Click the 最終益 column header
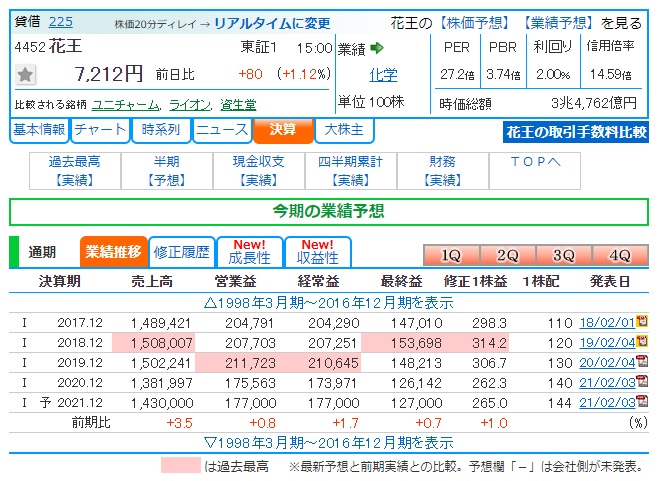This screenshot has height=481, width=661. point(401,281)
